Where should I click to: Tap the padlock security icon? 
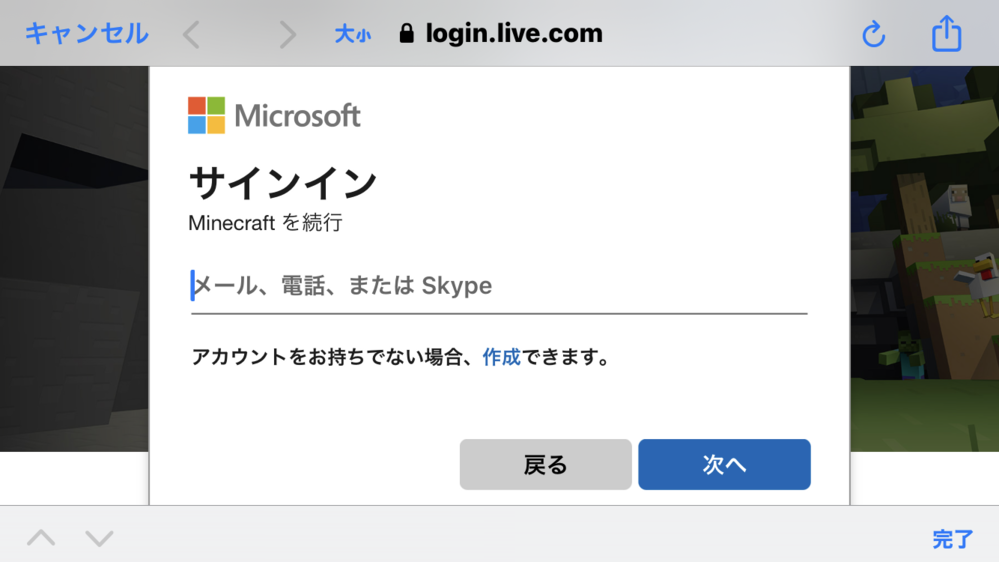406,33
